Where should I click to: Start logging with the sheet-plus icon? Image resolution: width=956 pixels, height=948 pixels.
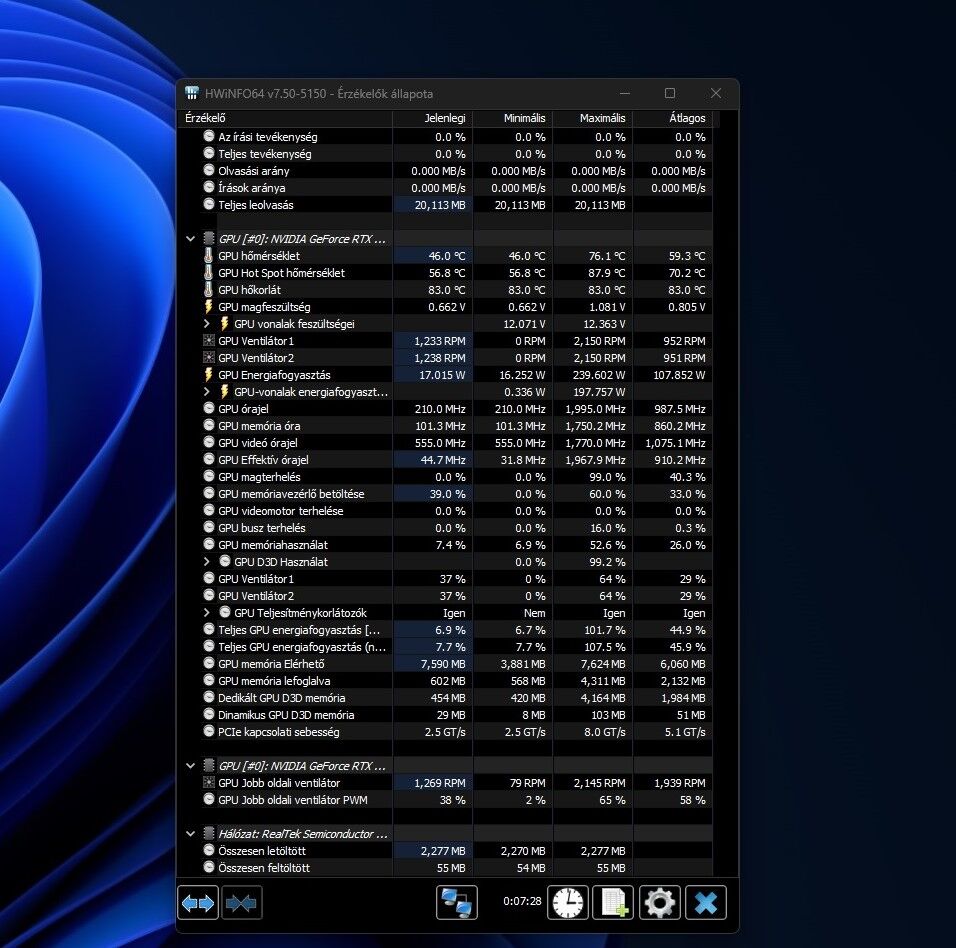click(613, 903)
